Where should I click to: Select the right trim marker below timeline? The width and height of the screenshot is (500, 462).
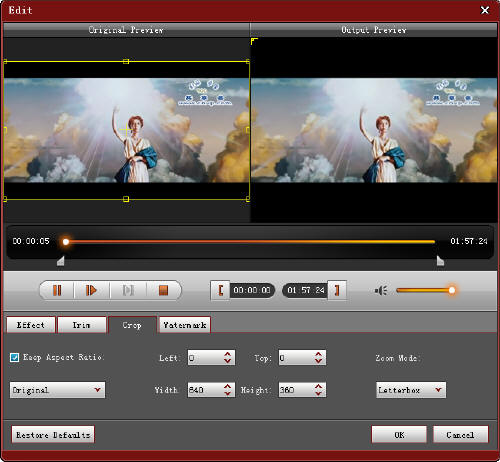440,261
